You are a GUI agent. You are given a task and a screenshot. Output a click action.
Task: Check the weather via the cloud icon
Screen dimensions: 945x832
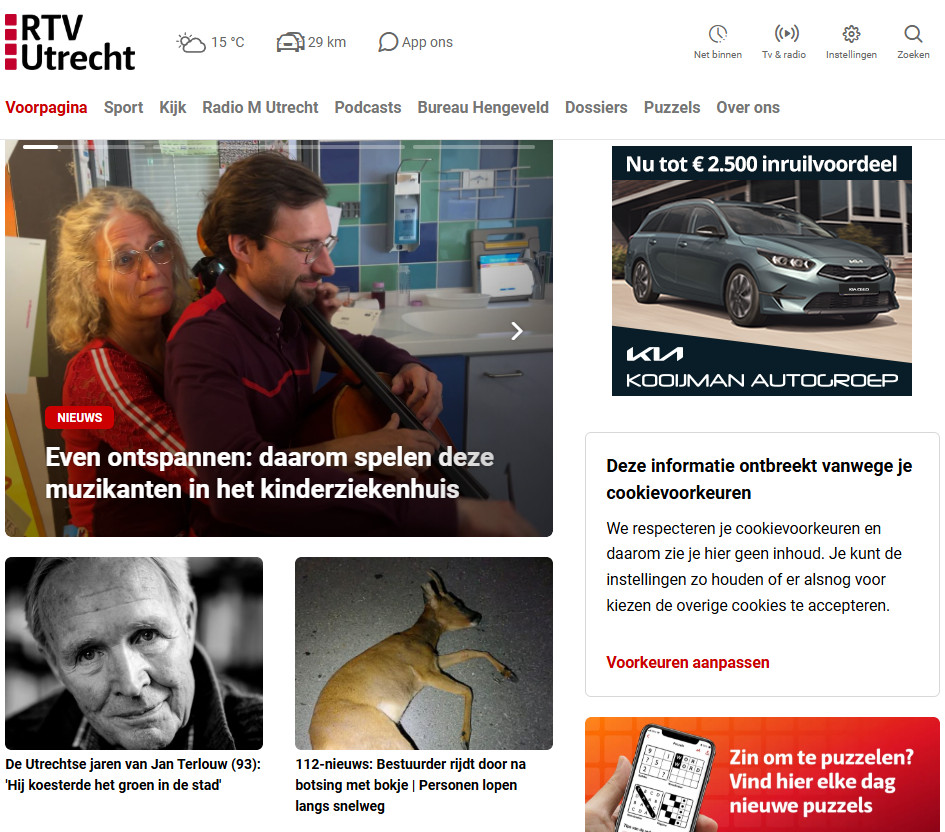tap(191, 42)
